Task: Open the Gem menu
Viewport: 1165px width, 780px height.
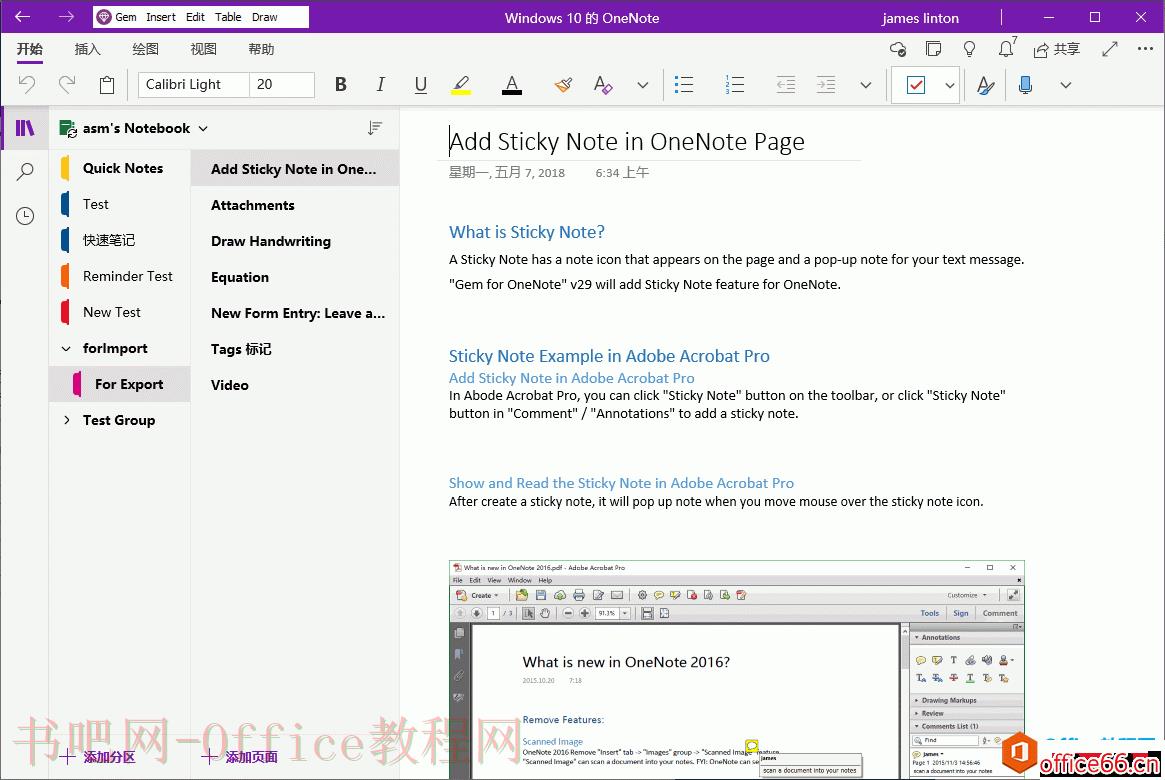Action: pyautogui.click(x=117, y=16)
